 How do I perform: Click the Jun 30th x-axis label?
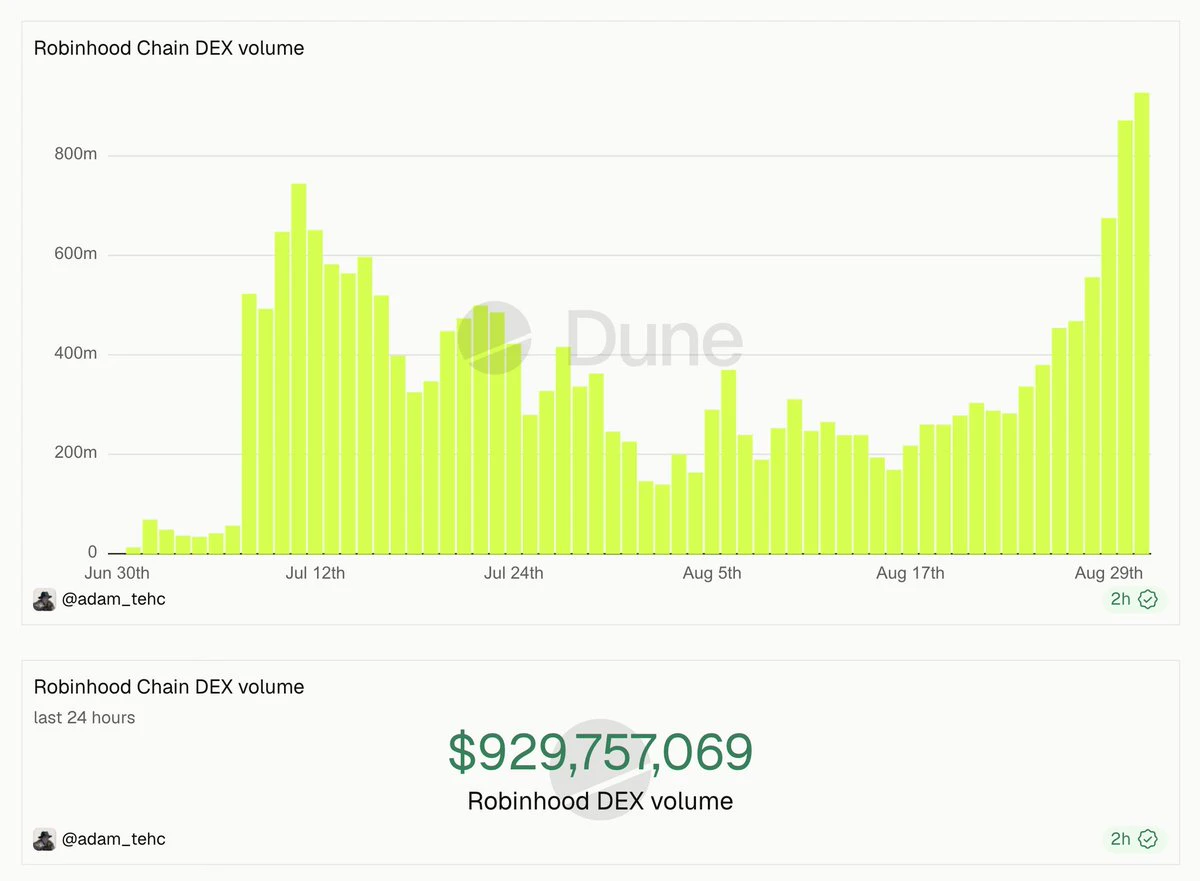pos(118,573)
